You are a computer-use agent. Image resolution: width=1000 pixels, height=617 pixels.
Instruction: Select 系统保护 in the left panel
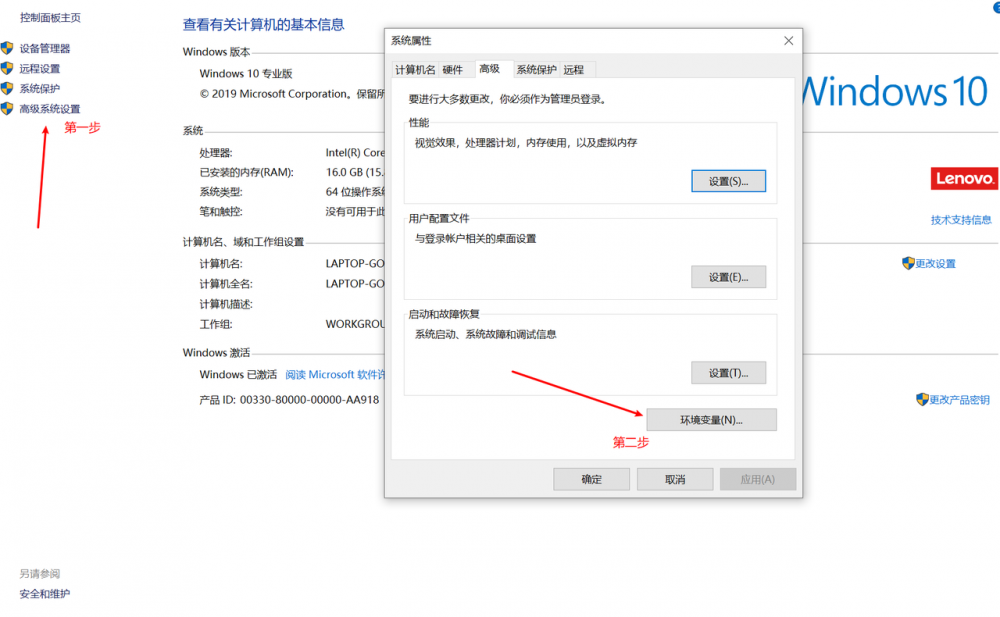40,88
